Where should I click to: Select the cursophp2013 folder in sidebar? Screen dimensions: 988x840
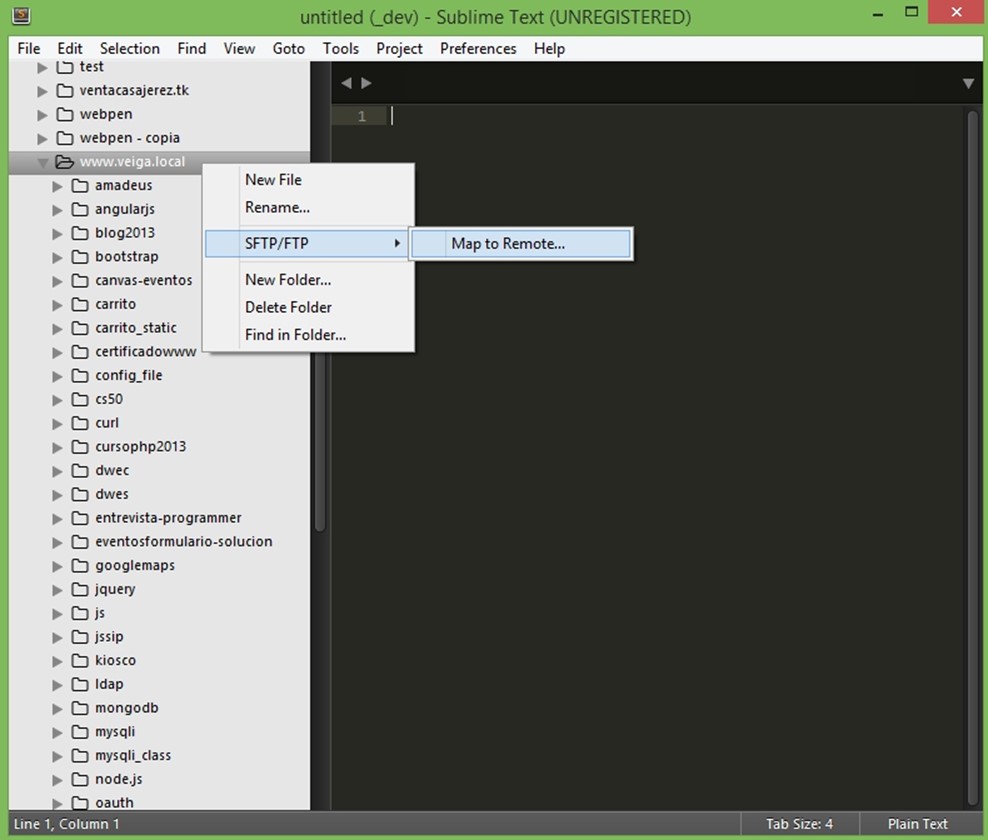[140, 446]
